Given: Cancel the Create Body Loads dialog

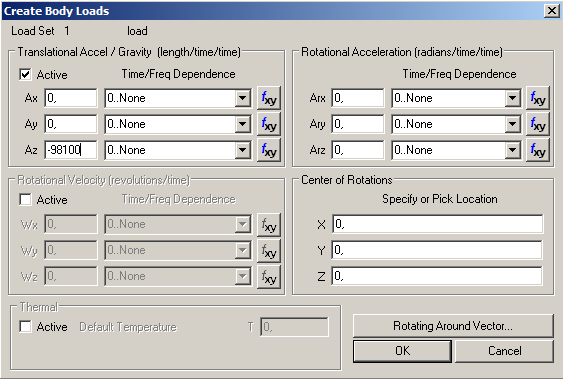Looking at the screenshot, I should (504, 351).
